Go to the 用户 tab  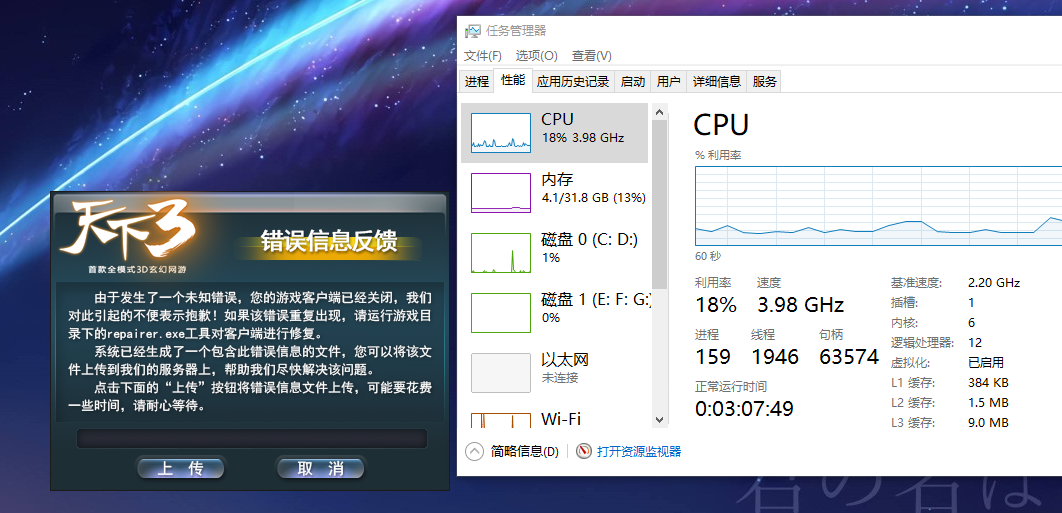(668, 81)
